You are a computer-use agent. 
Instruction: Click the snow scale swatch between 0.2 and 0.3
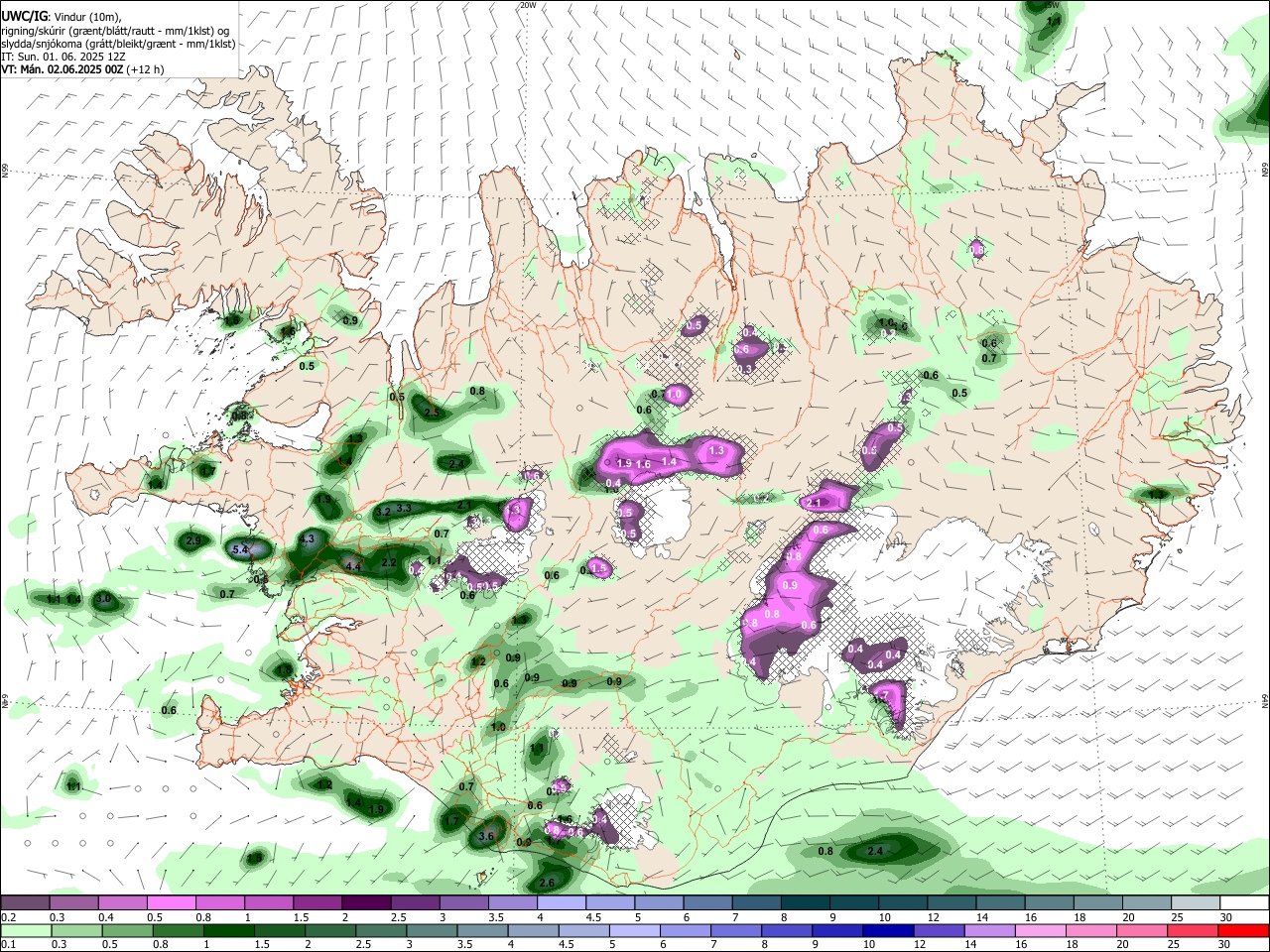coord(25,902)
